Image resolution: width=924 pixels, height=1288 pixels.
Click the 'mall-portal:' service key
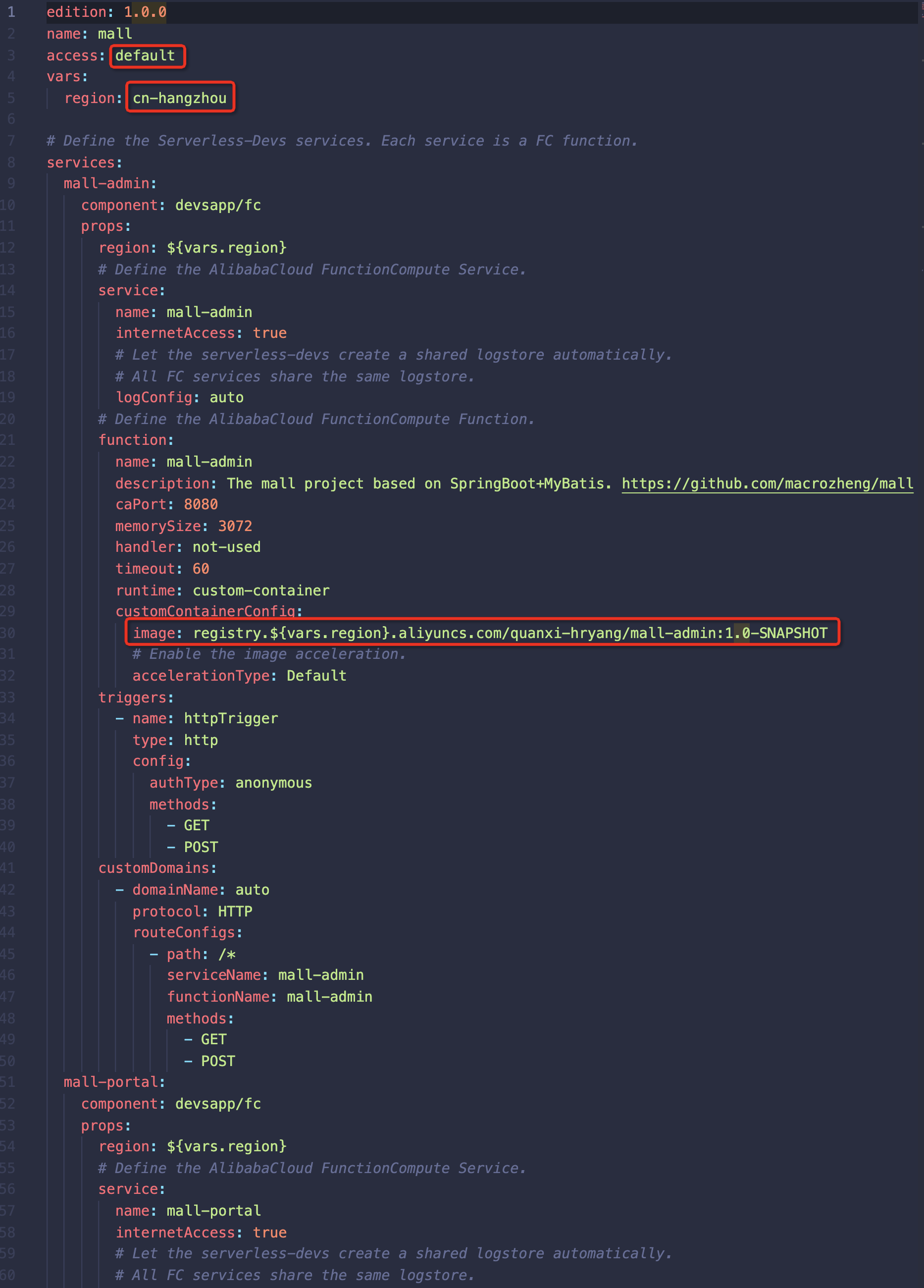point(114,1082)
